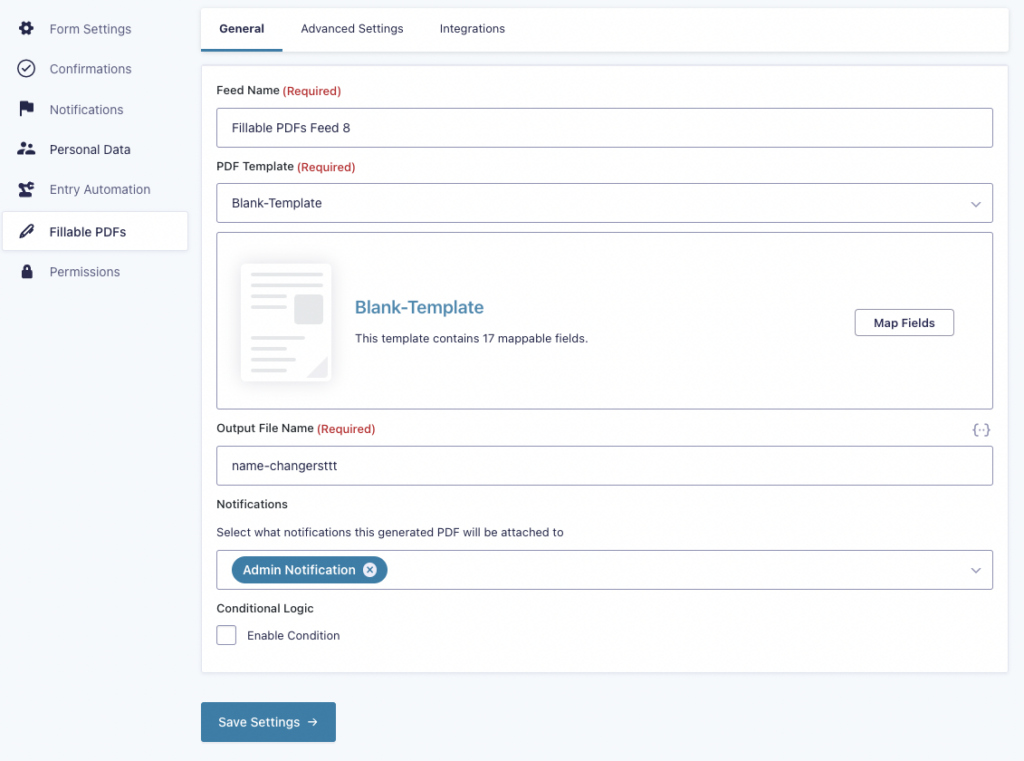Edit the Output File Name field
Image resolution: width=1024 pixels, height=761 pixels.
coord(604,466)
